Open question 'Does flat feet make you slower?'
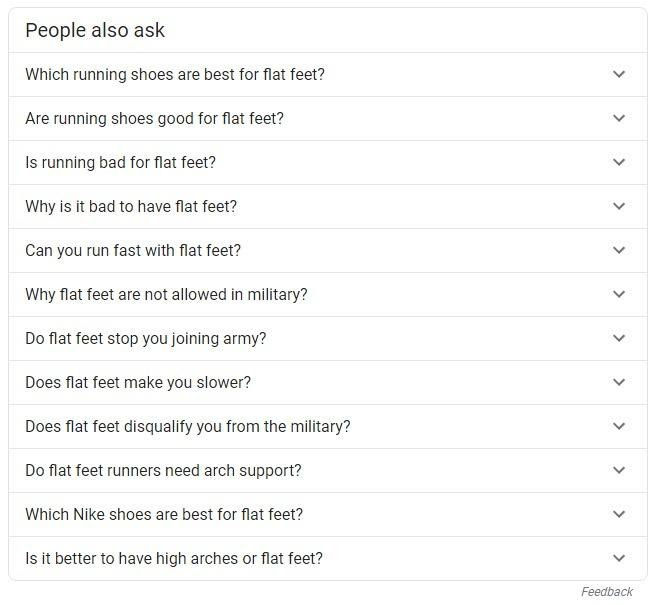 tap(138, 382)
